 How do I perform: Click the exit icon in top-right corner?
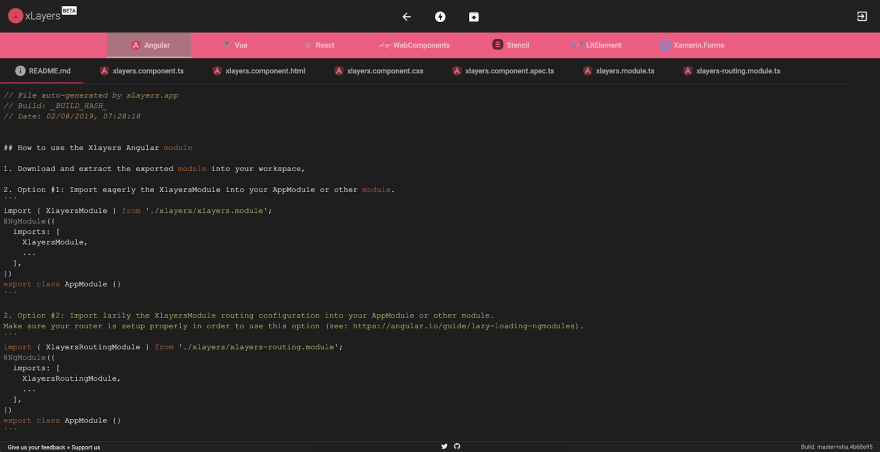click(x=862, y=16)
